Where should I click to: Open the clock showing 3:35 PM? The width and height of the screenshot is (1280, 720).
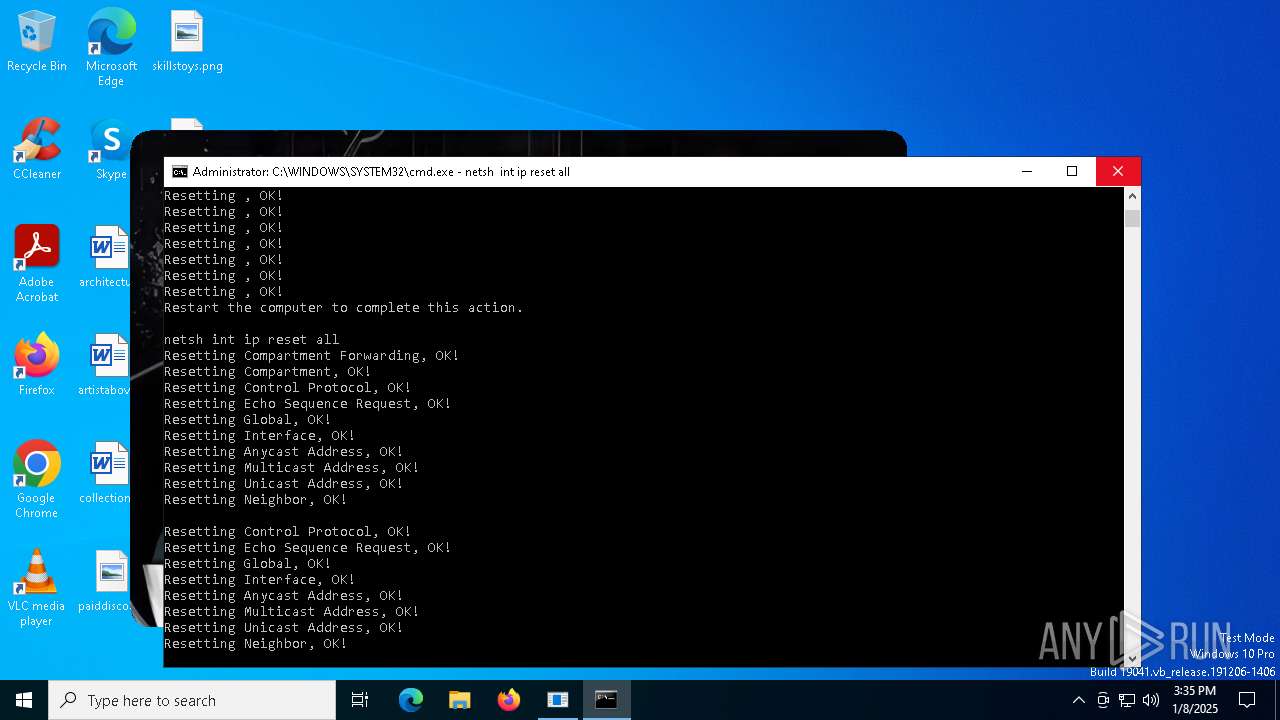[1195, 700]
